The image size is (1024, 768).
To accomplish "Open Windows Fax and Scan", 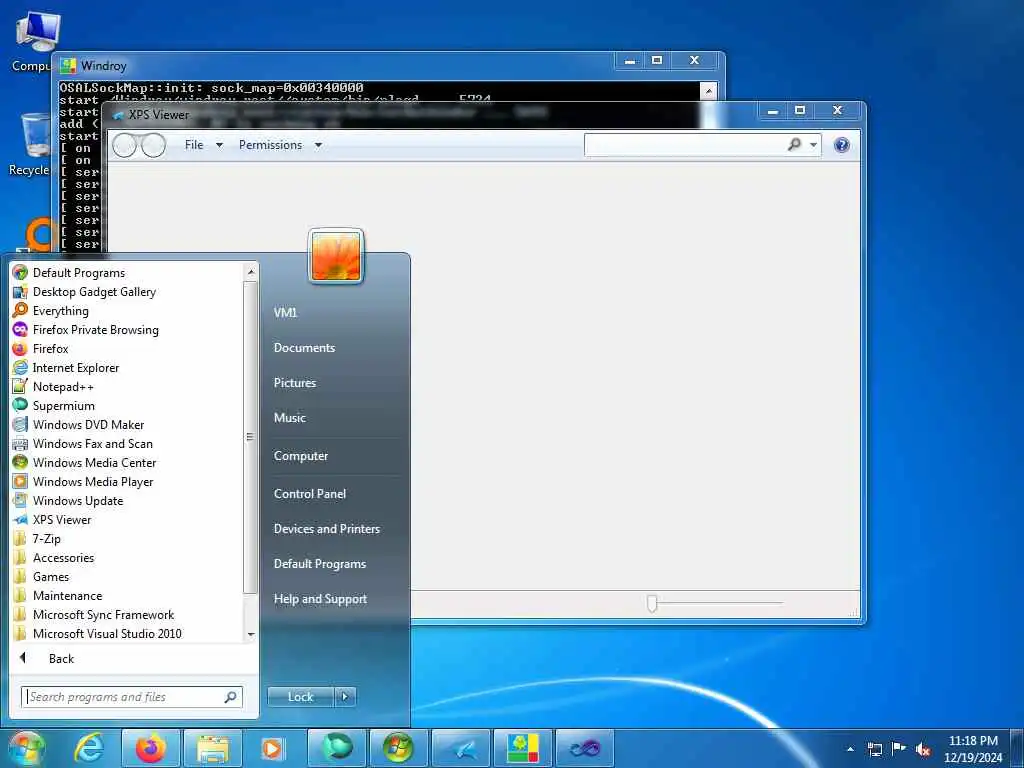I will pyautogui.click(x=83, y=443).
